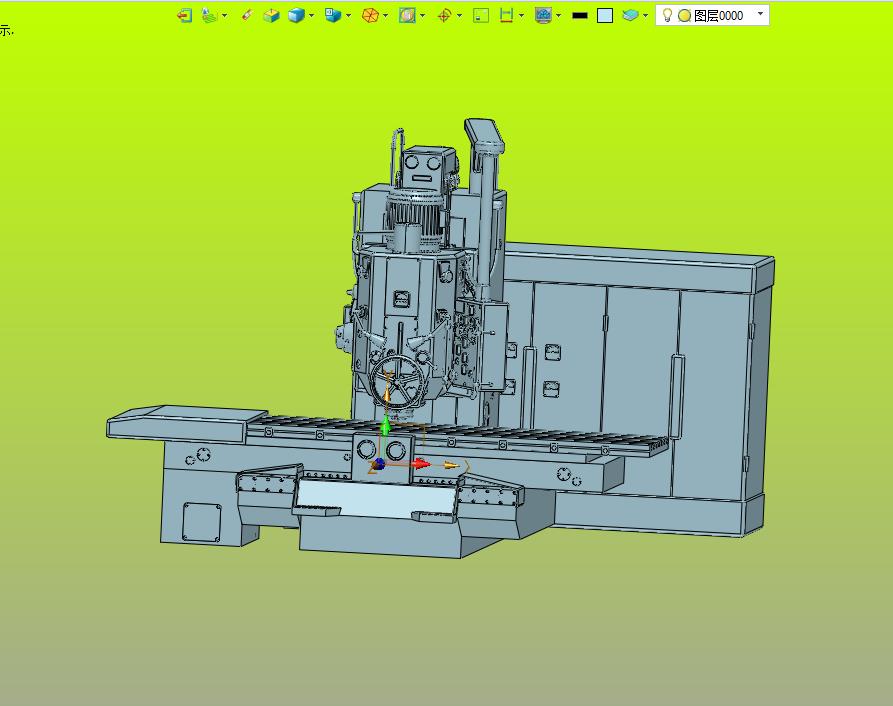Screen dimensions: 893x706
Task: Select the orange polyhedron wireframe icon
Action: pyautogui.click(x=370, y=15)
